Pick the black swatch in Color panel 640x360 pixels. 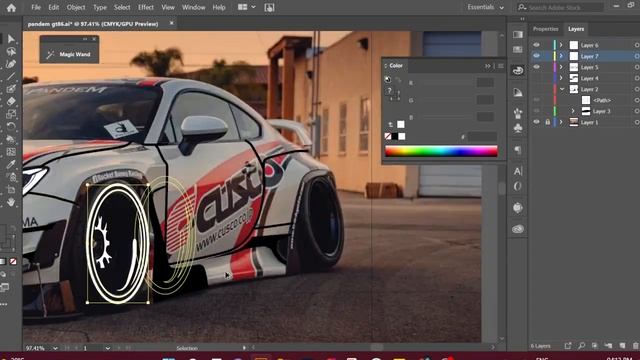tap(395, 136)
